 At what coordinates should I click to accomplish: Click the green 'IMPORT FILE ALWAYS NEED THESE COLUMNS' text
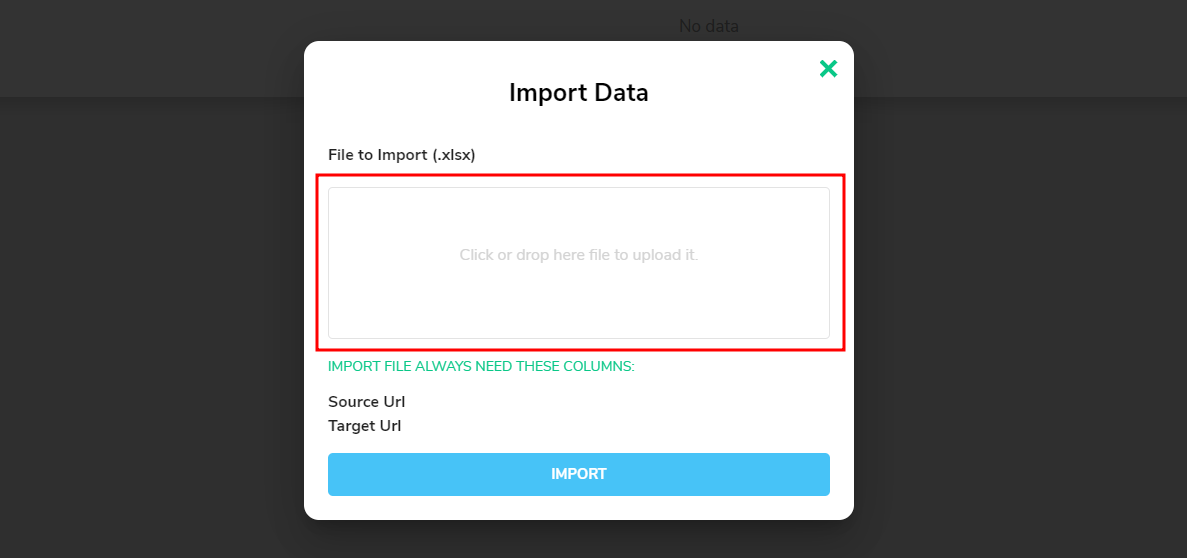(x=481, y=366)
